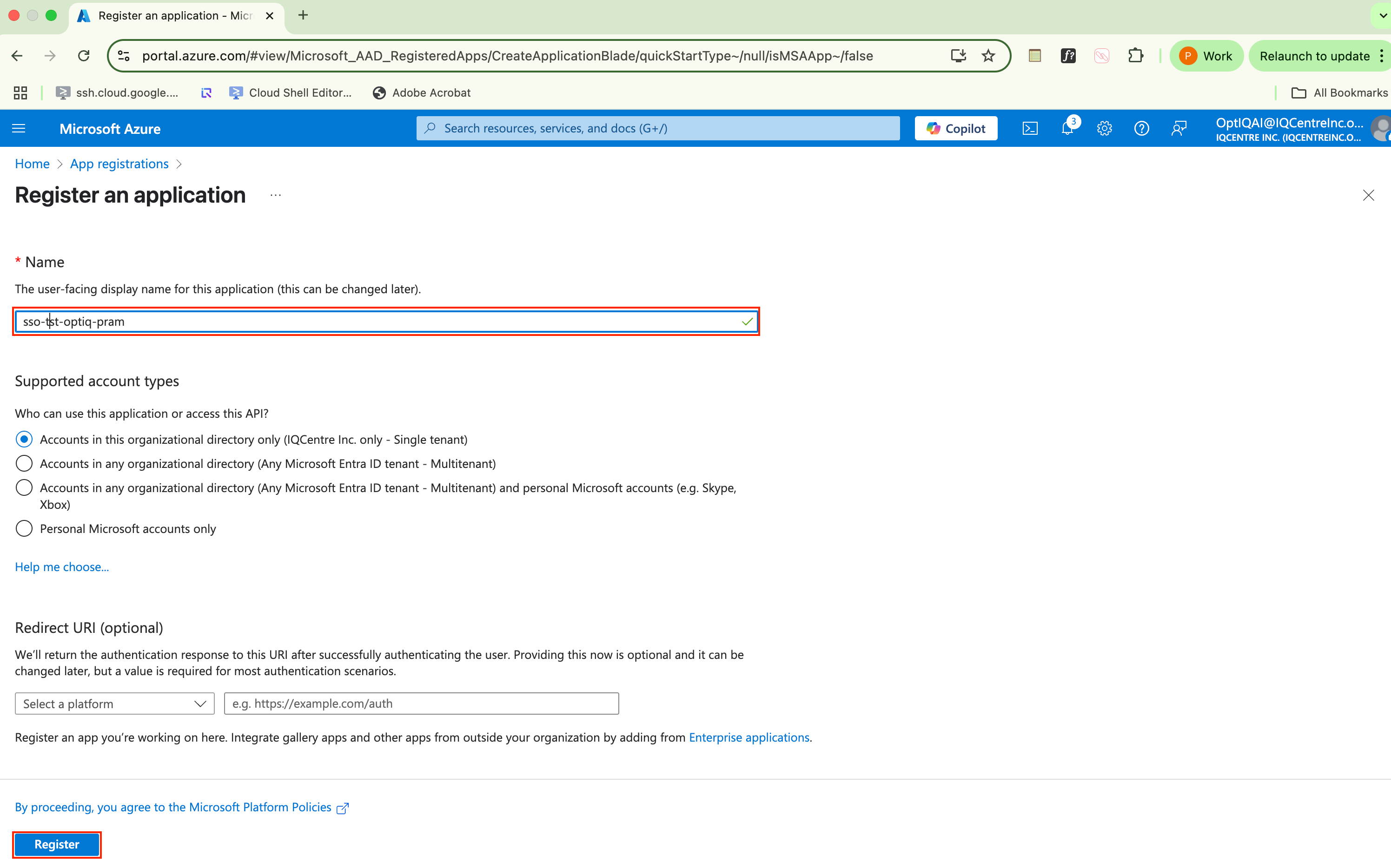Click the Redirect URI input field
Image resolution: width=1391 pixels, height=868 pixels.
422,703
